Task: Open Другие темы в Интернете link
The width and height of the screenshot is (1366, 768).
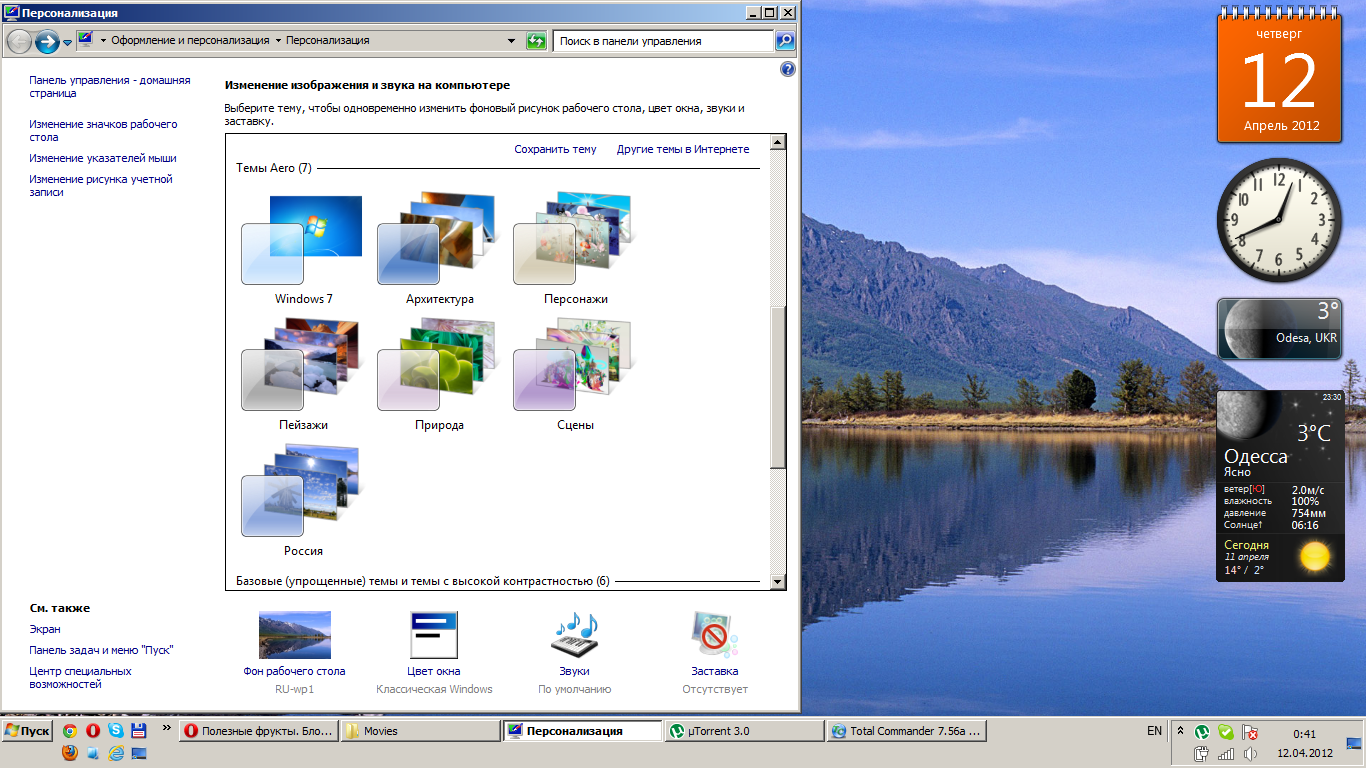Action: (x=682, y=149)
